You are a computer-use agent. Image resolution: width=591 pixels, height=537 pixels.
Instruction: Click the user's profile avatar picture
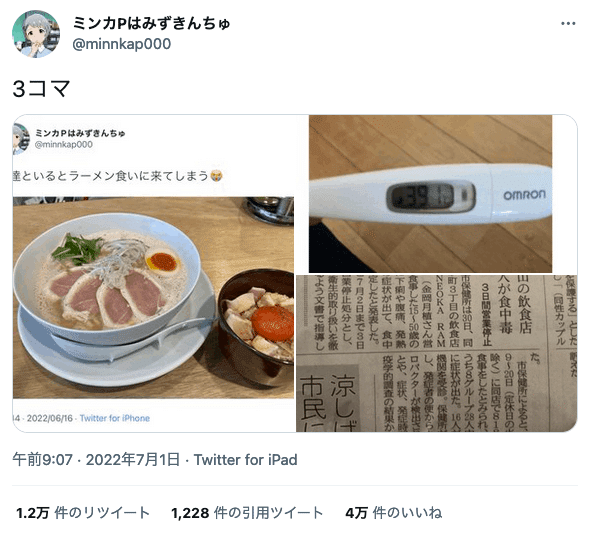coord(36,34)
